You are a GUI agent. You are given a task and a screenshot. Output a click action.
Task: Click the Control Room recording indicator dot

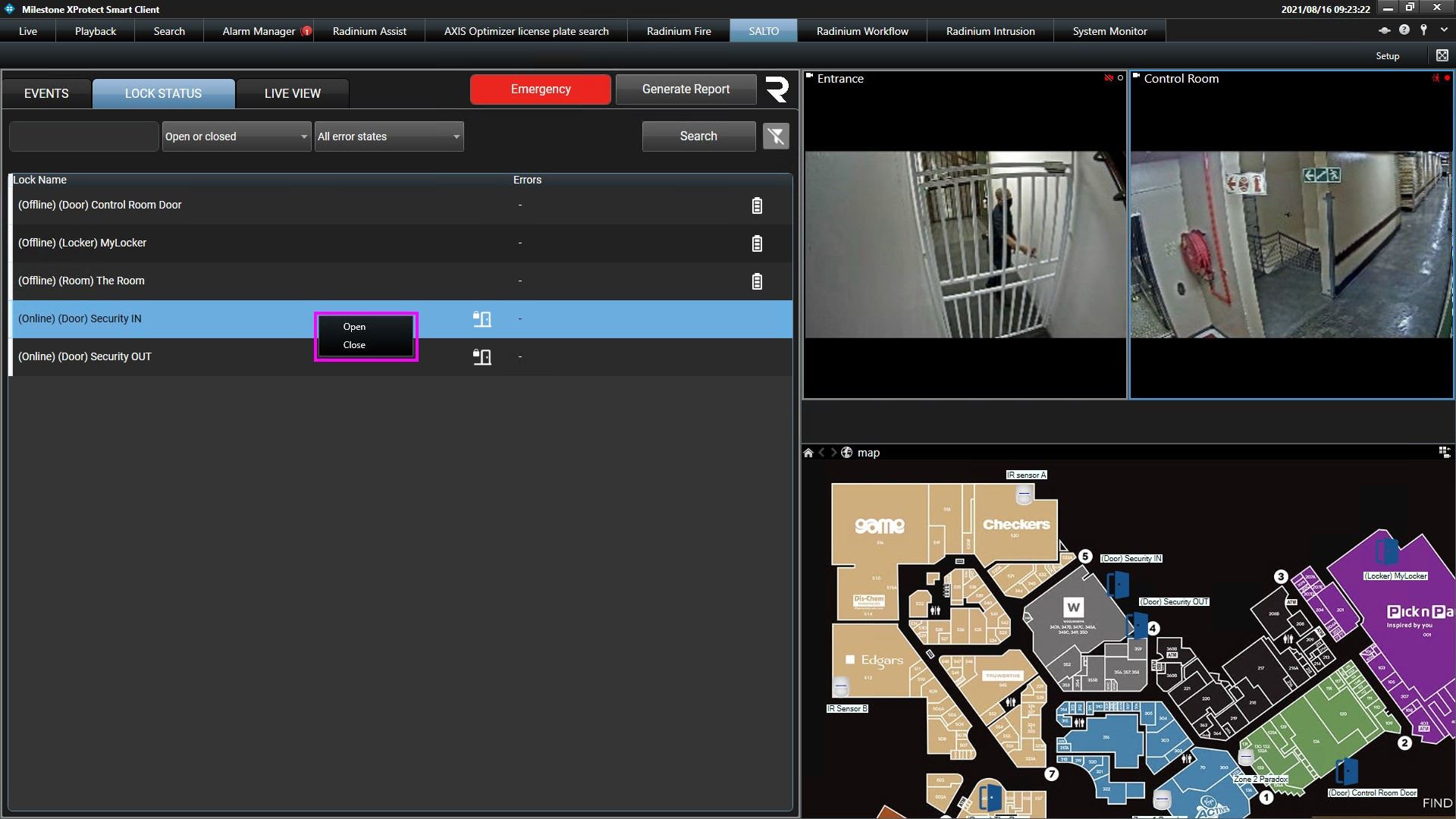click(x=1447, y=78)
